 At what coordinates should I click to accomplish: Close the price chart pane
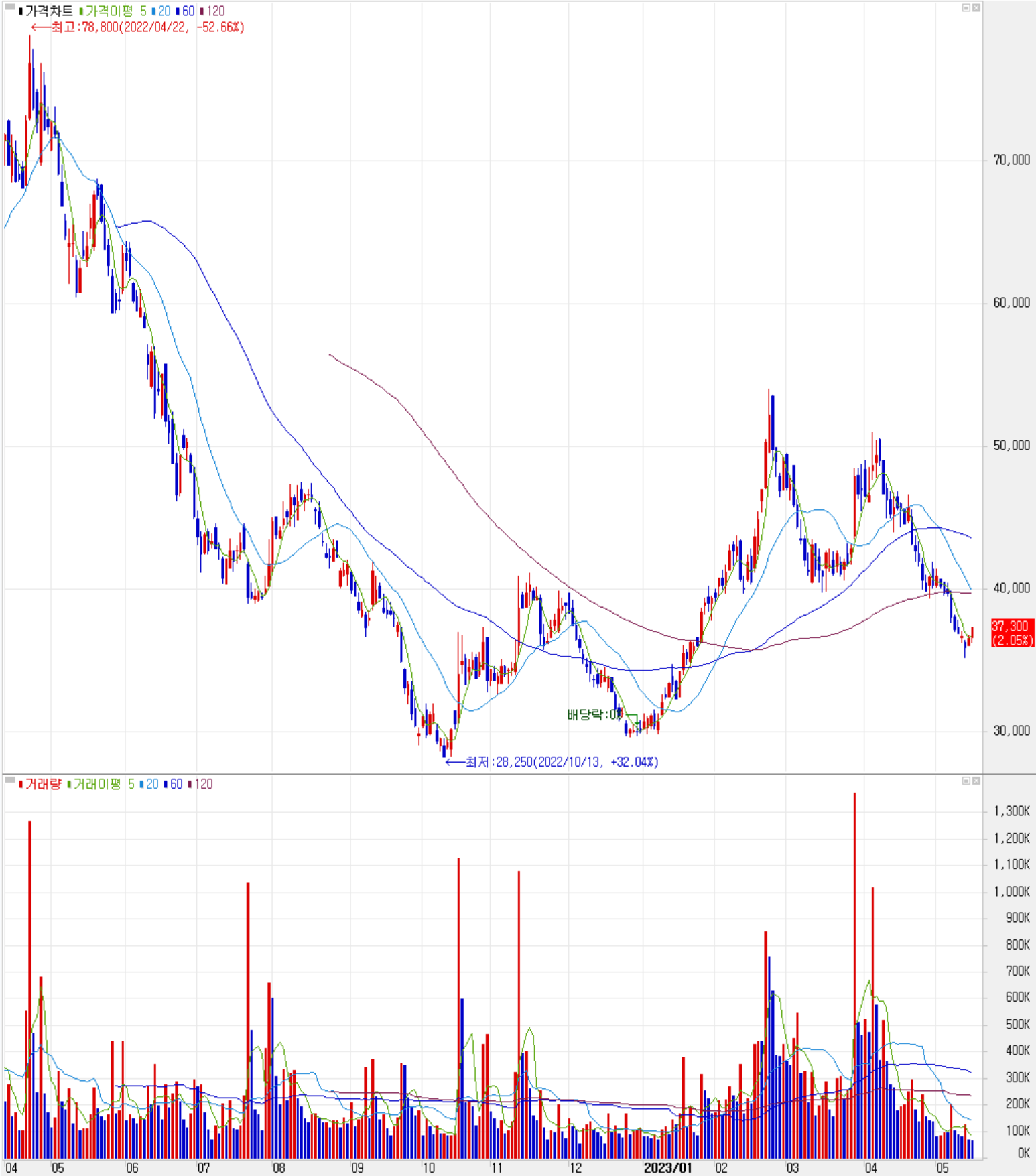(976, 7)
